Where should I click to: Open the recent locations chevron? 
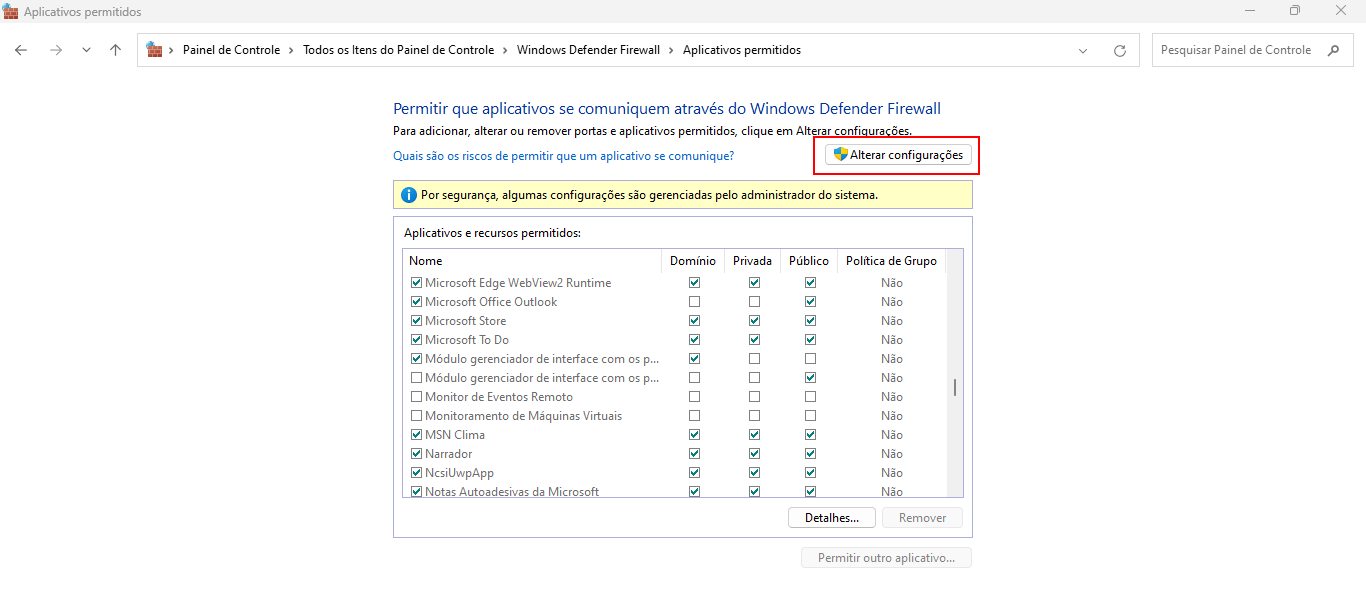86,50
